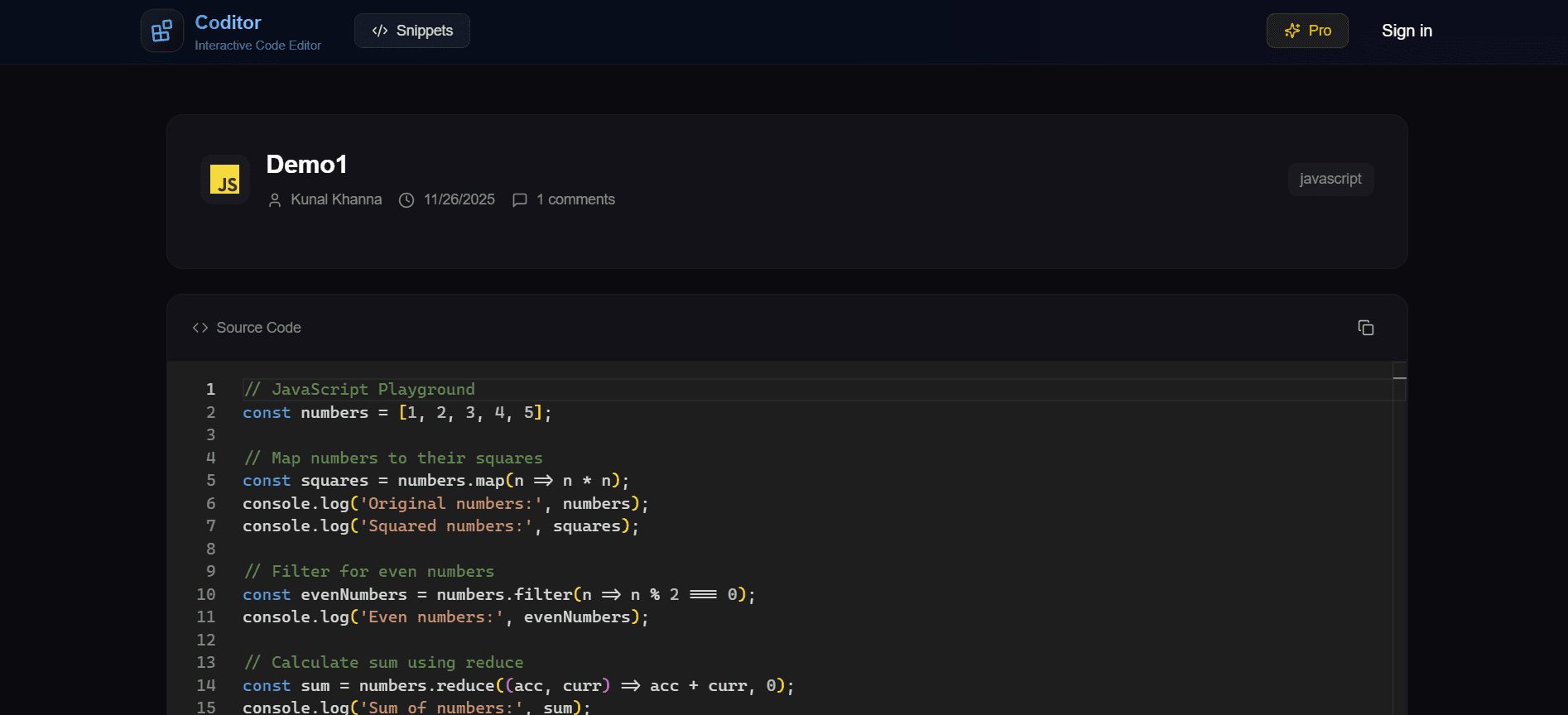
Task: Click the const evenNumbers filter line
Action: (x=499, y=594)
